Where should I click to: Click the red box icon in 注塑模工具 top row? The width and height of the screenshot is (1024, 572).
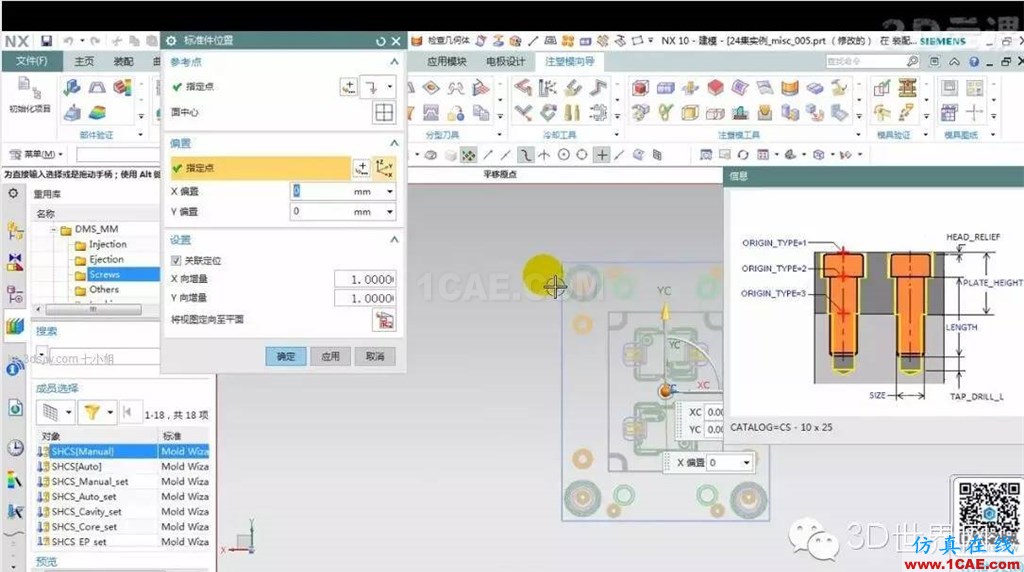(x=716, y=87)
